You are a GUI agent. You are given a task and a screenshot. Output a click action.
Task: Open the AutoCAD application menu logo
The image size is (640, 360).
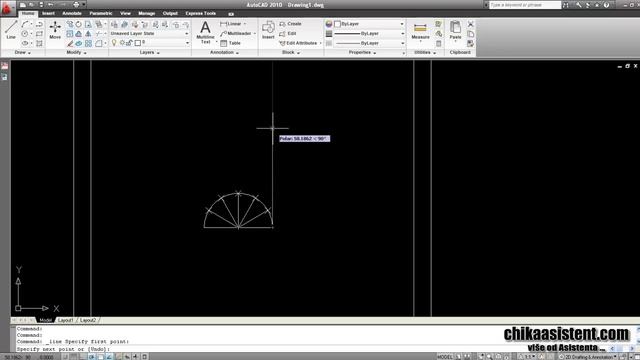pos(7,8)
